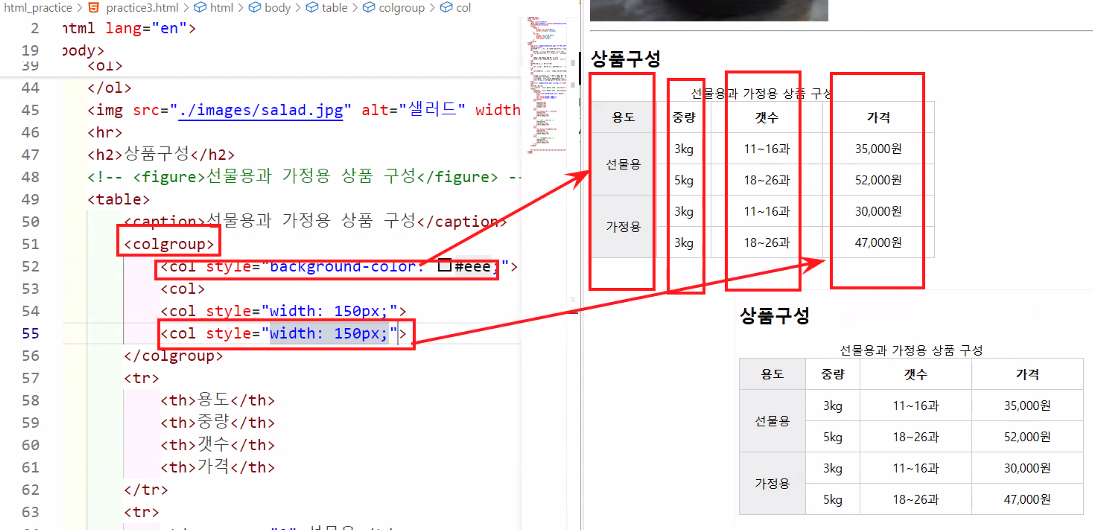Click the <table> tag on line 49
This screenshot has width=1093, height=530.
118,199
